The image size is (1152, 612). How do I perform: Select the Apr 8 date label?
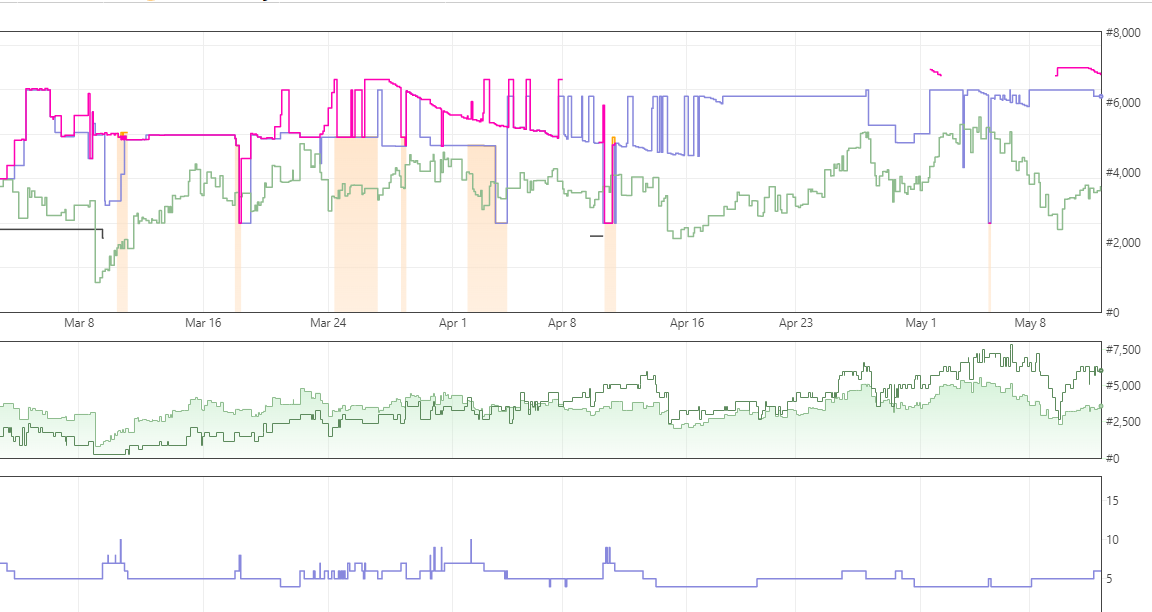tap(562, 323)
